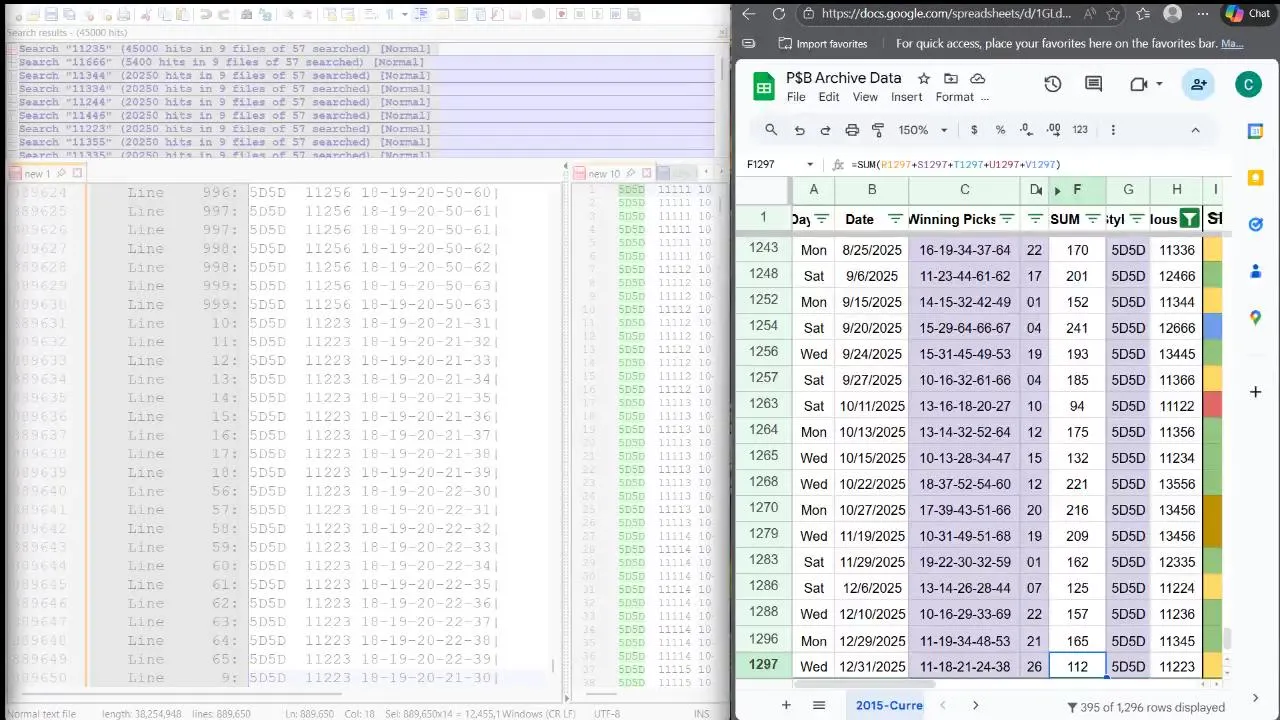1280x720 pixels.
Task: Click the browser address bar URL
Action: tap(946, 14)
